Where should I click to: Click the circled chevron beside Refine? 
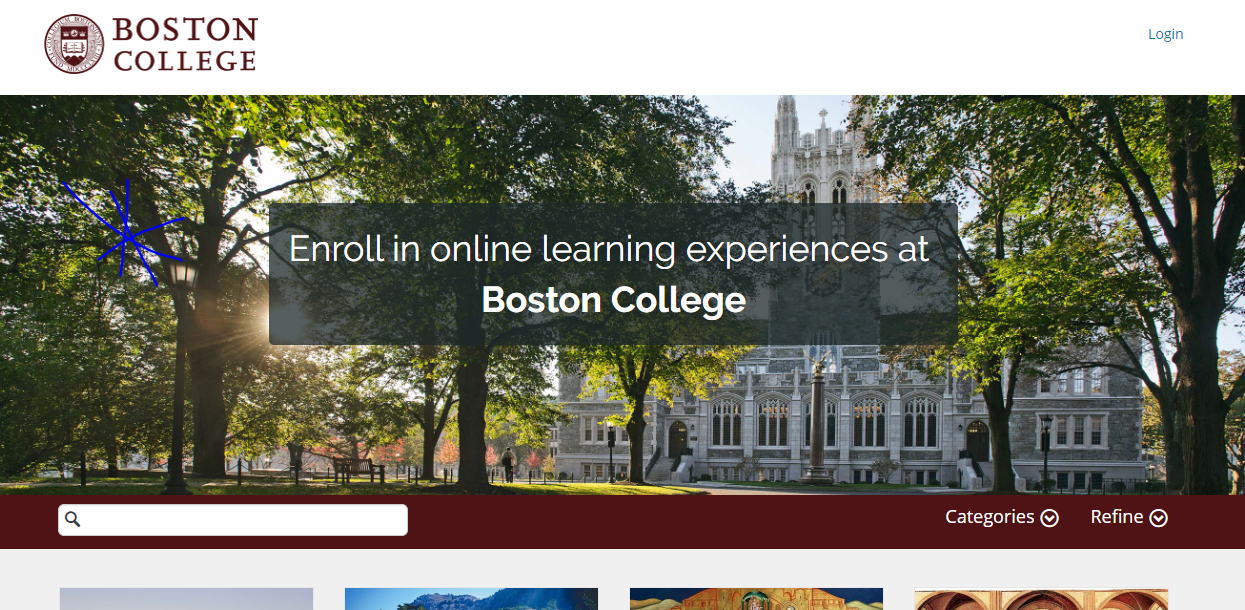(1158, 518)
